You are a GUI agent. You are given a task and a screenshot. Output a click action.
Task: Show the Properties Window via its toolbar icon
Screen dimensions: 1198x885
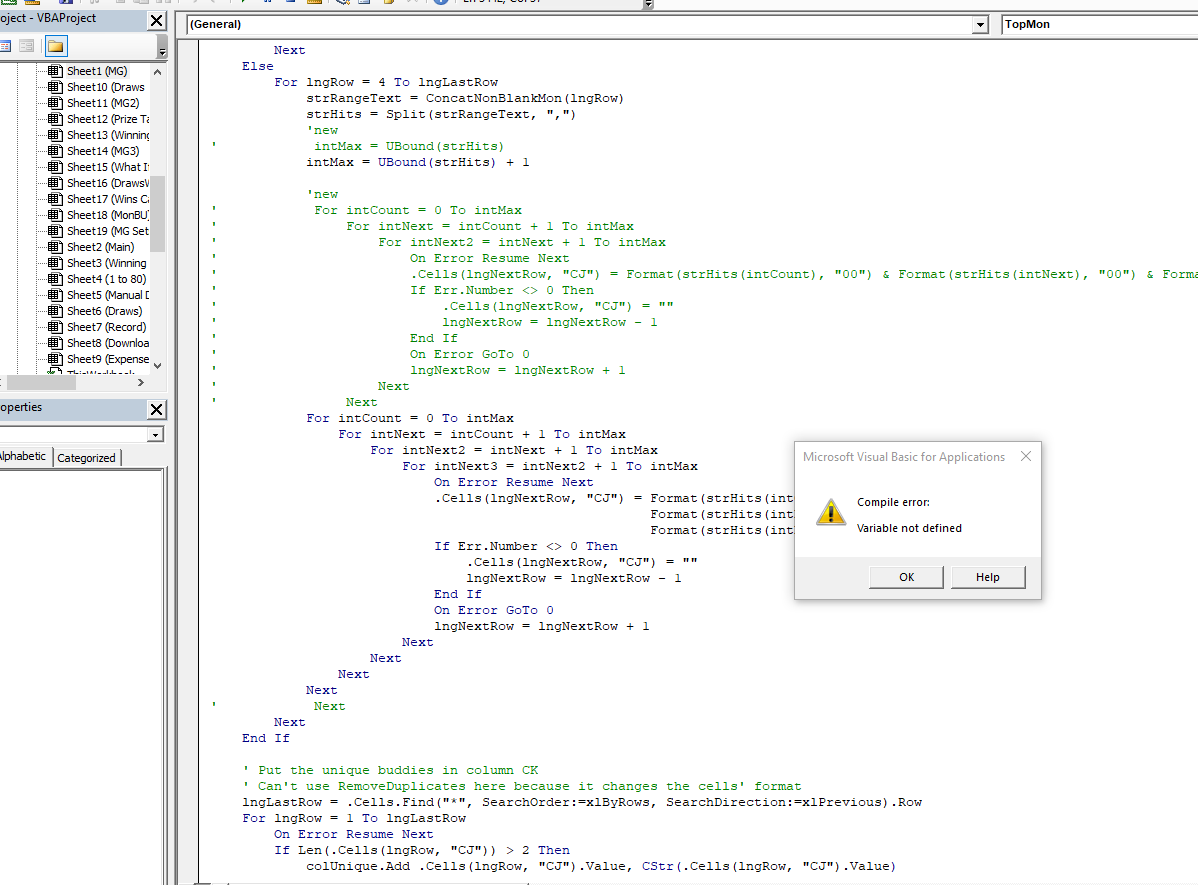[363, 4]
